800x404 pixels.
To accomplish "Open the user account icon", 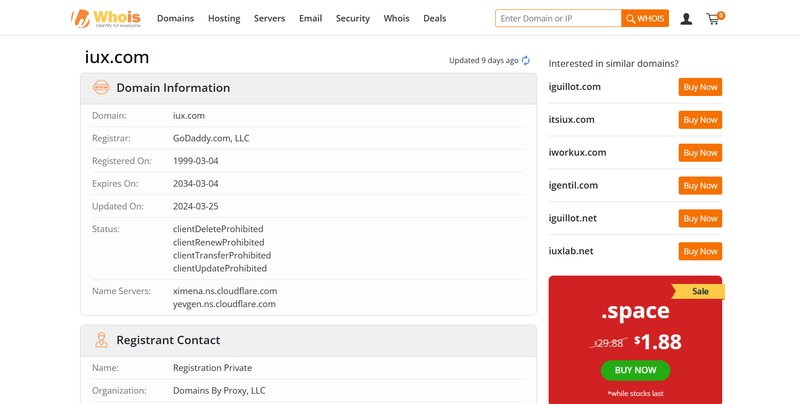I will tap(686, 19).
